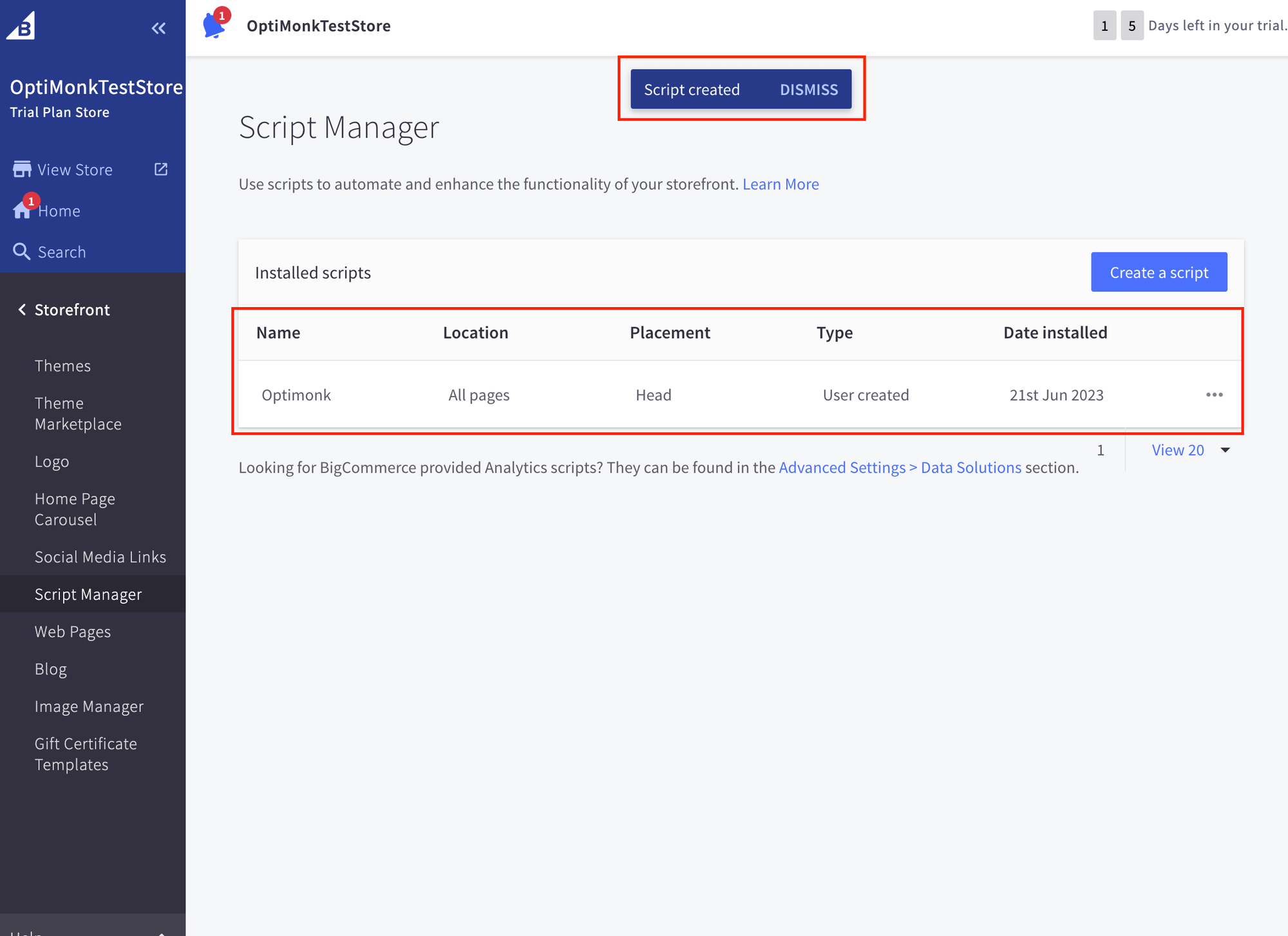
Task: Click the Search magnifier icon
Action: tap(22, 252)
